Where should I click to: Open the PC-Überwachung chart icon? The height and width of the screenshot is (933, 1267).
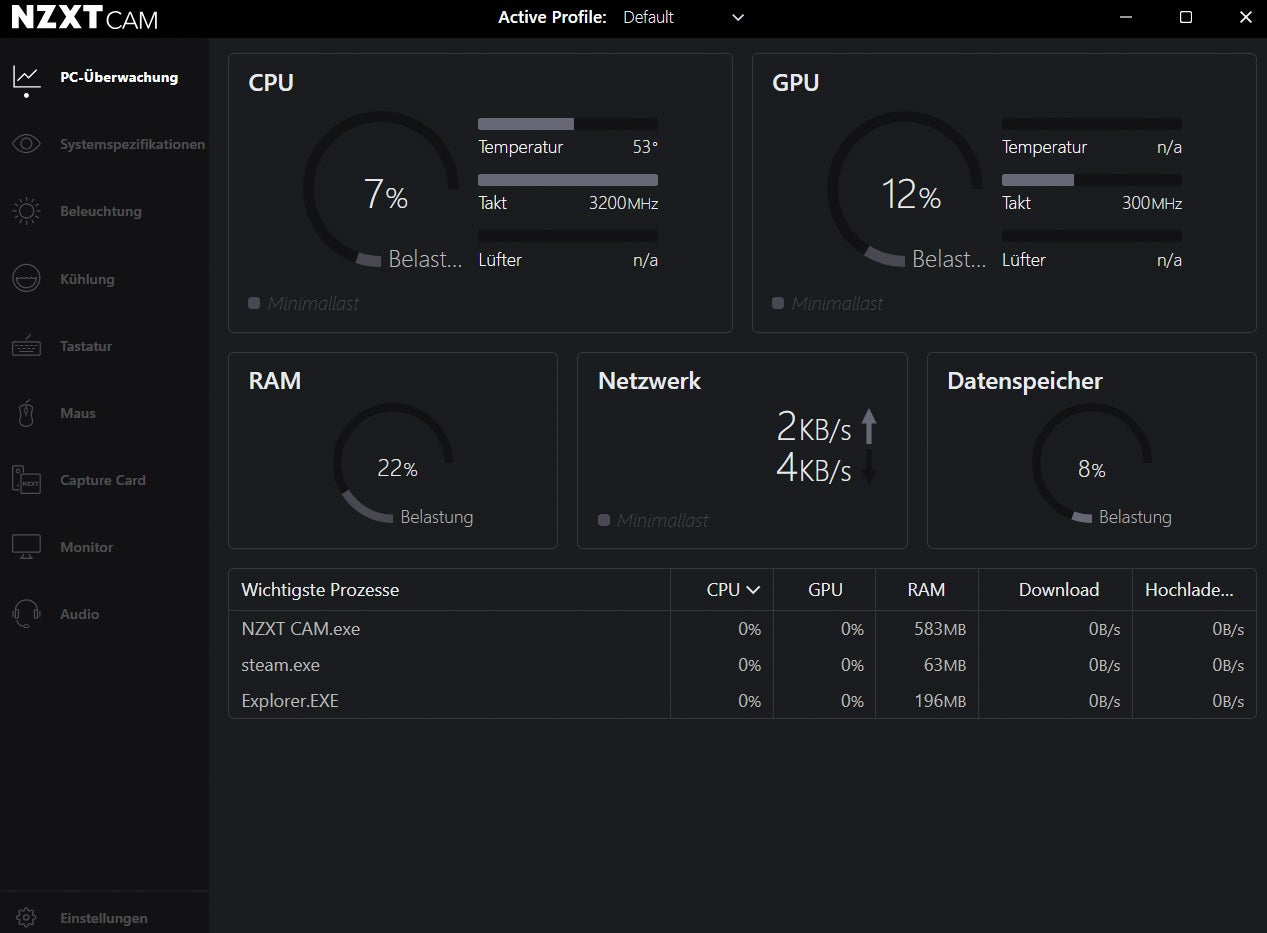26,77
